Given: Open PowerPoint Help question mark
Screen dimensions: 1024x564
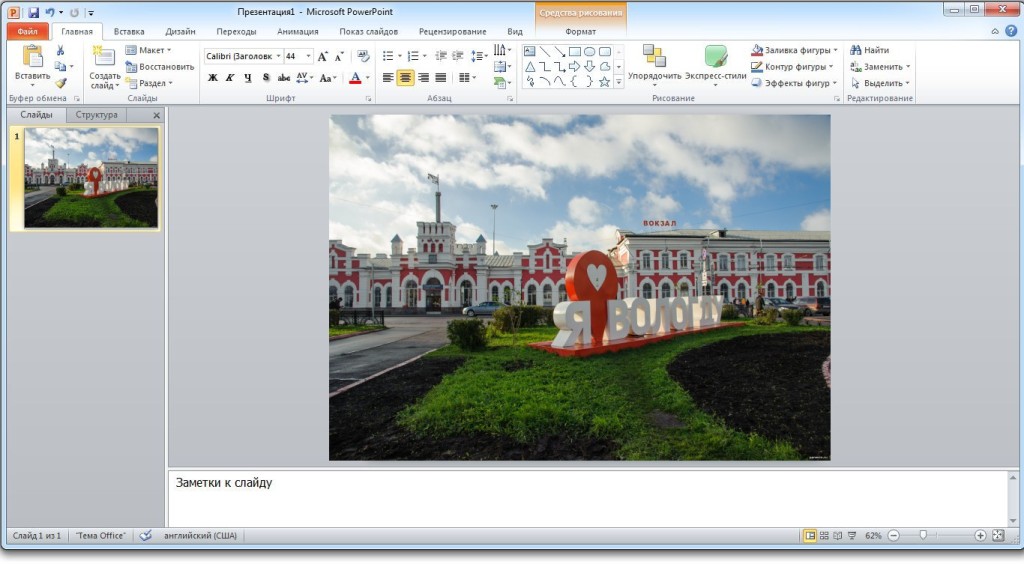Looking at the screenshot, I should 1010,31.
